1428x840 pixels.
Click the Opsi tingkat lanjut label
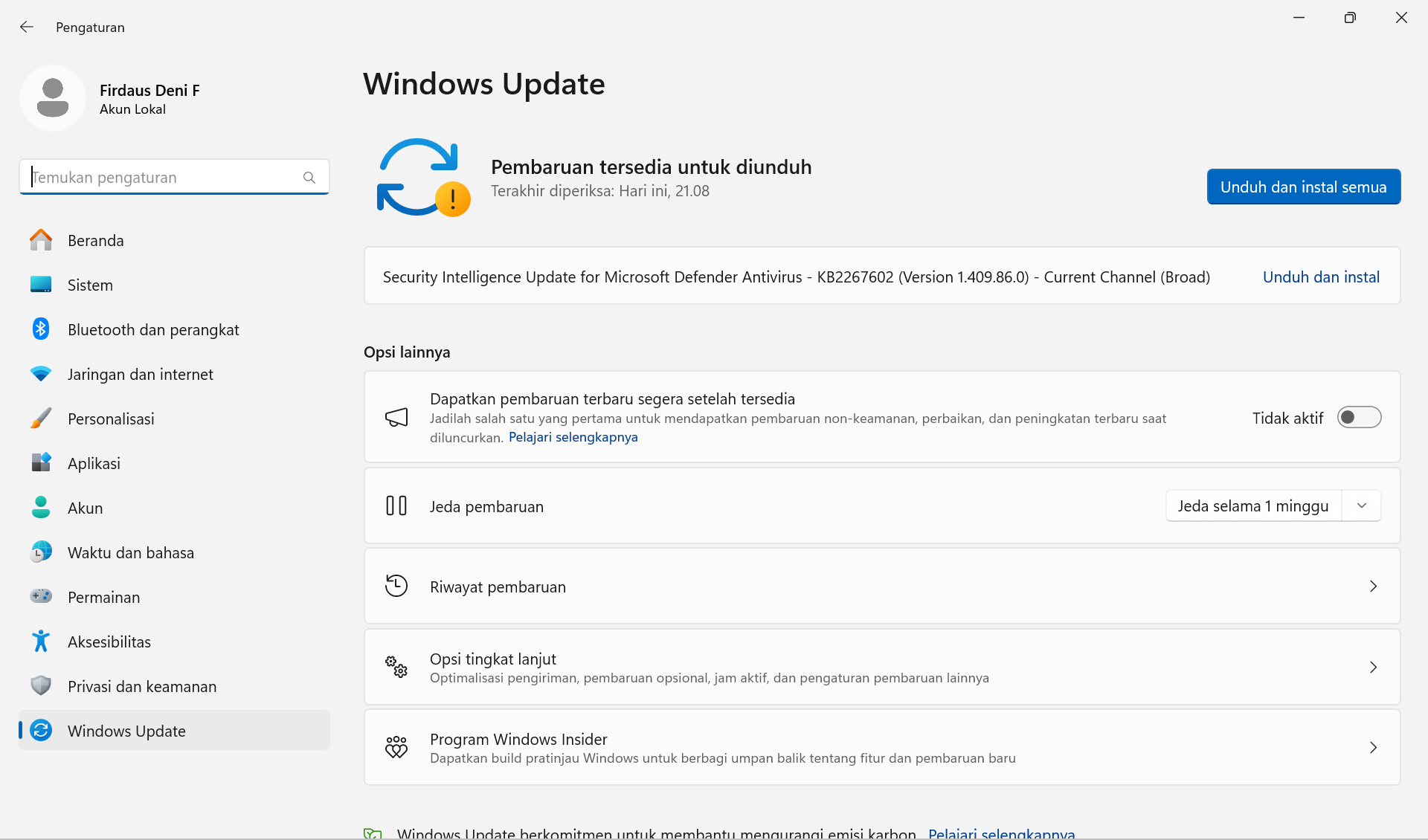pos(493,659)
